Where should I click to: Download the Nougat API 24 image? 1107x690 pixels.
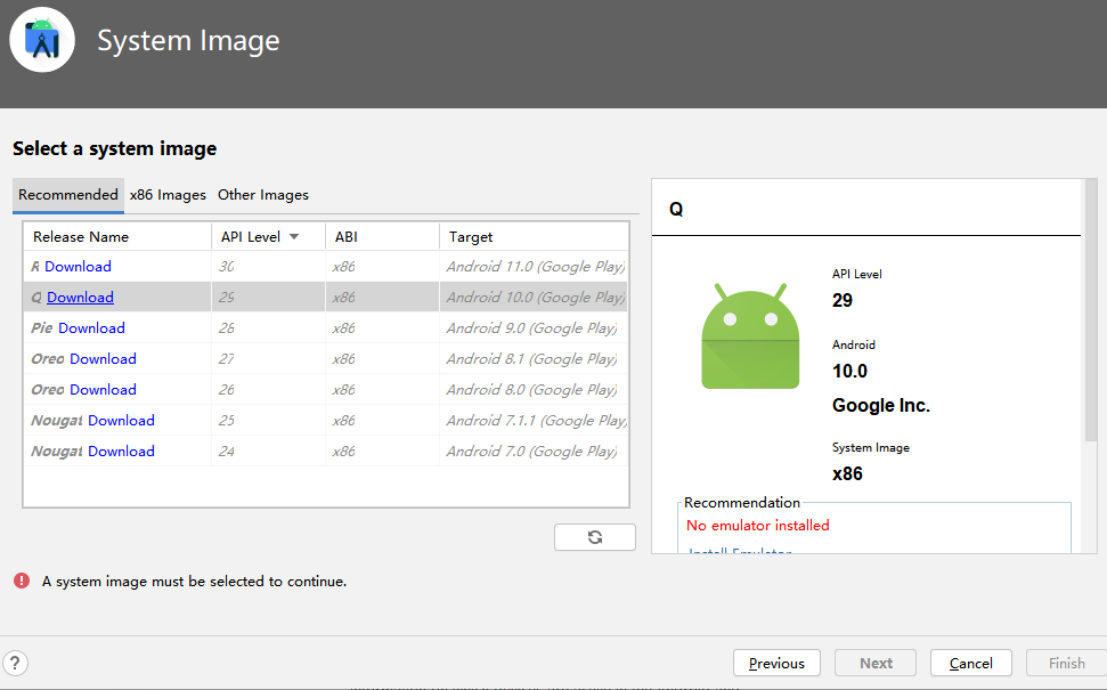121,451
